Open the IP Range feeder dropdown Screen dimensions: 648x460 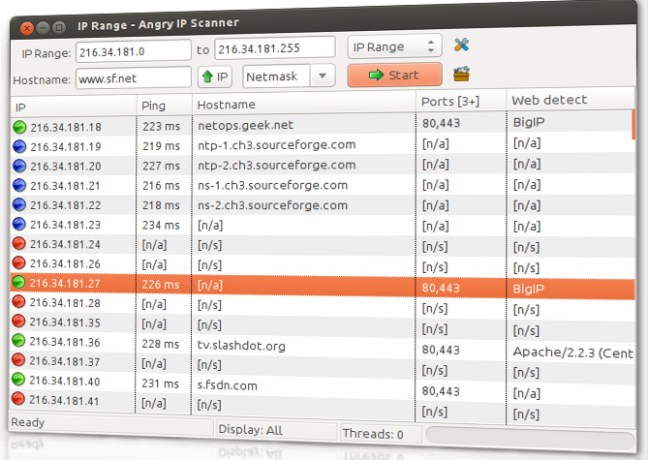[394, 46]
